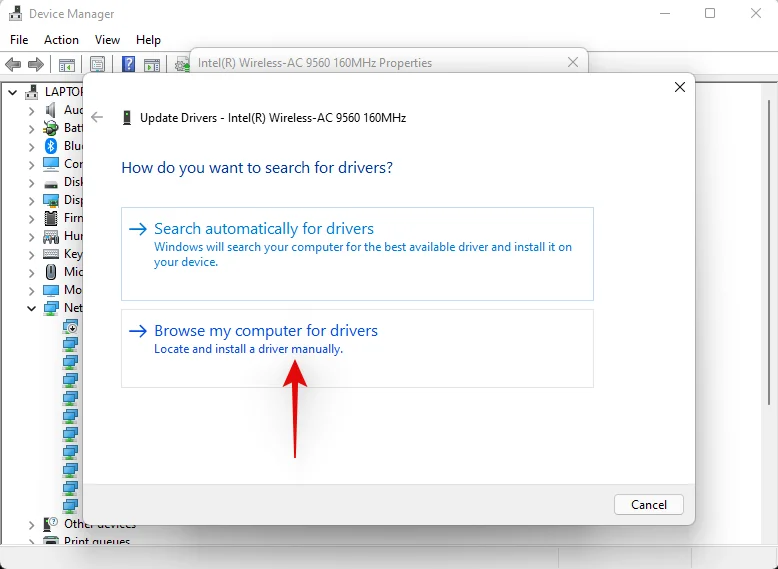The image size is (778, 569).
Task: Open the File menu
Action: pos(19,40)
